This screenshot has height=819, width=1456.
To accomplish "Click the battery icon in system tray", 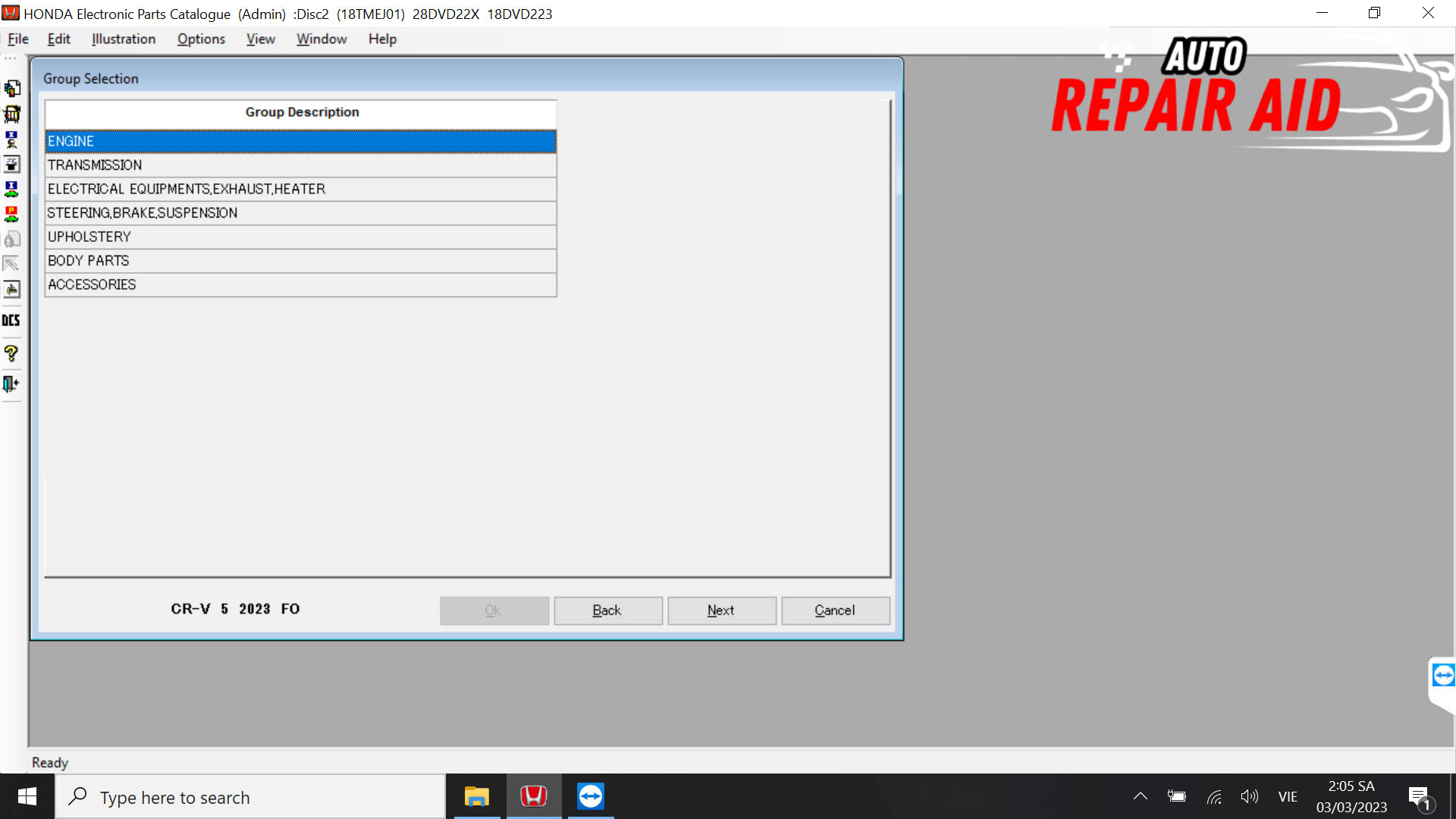I will pyautogui.click(x=1177, y=796).
